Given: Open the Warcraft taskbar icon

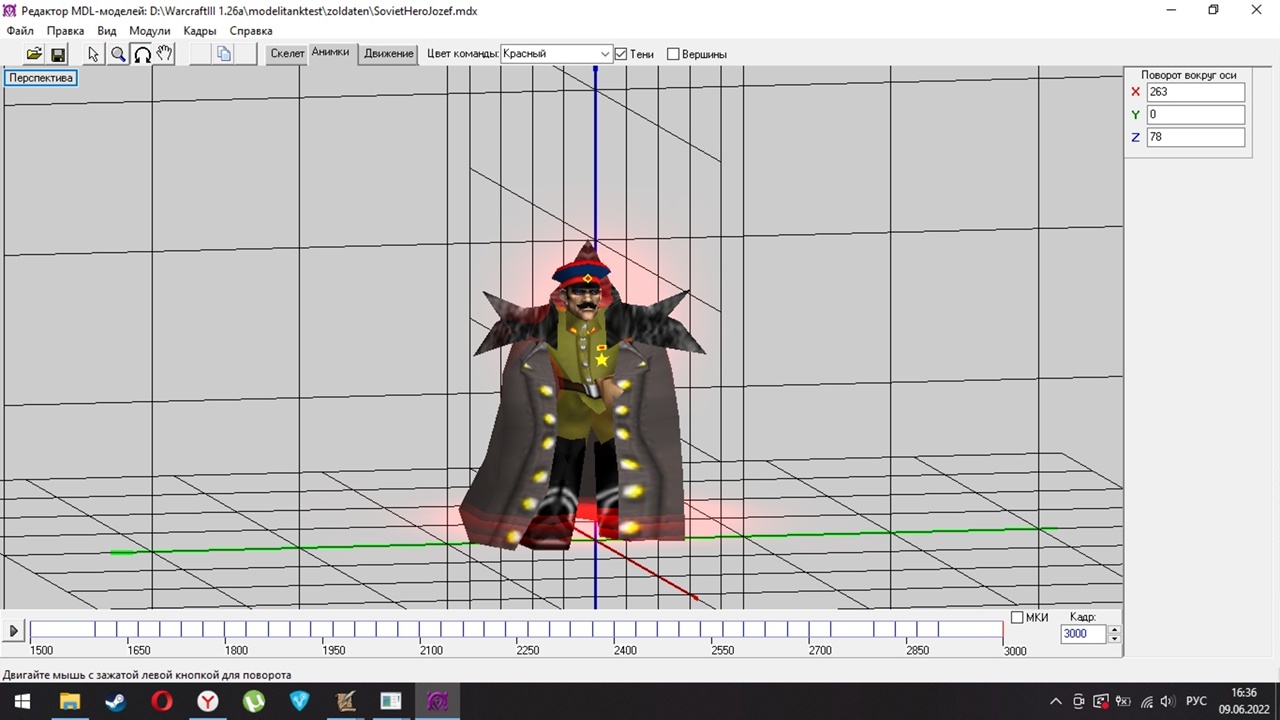Looking at the screenshot, I should point(345,702).
